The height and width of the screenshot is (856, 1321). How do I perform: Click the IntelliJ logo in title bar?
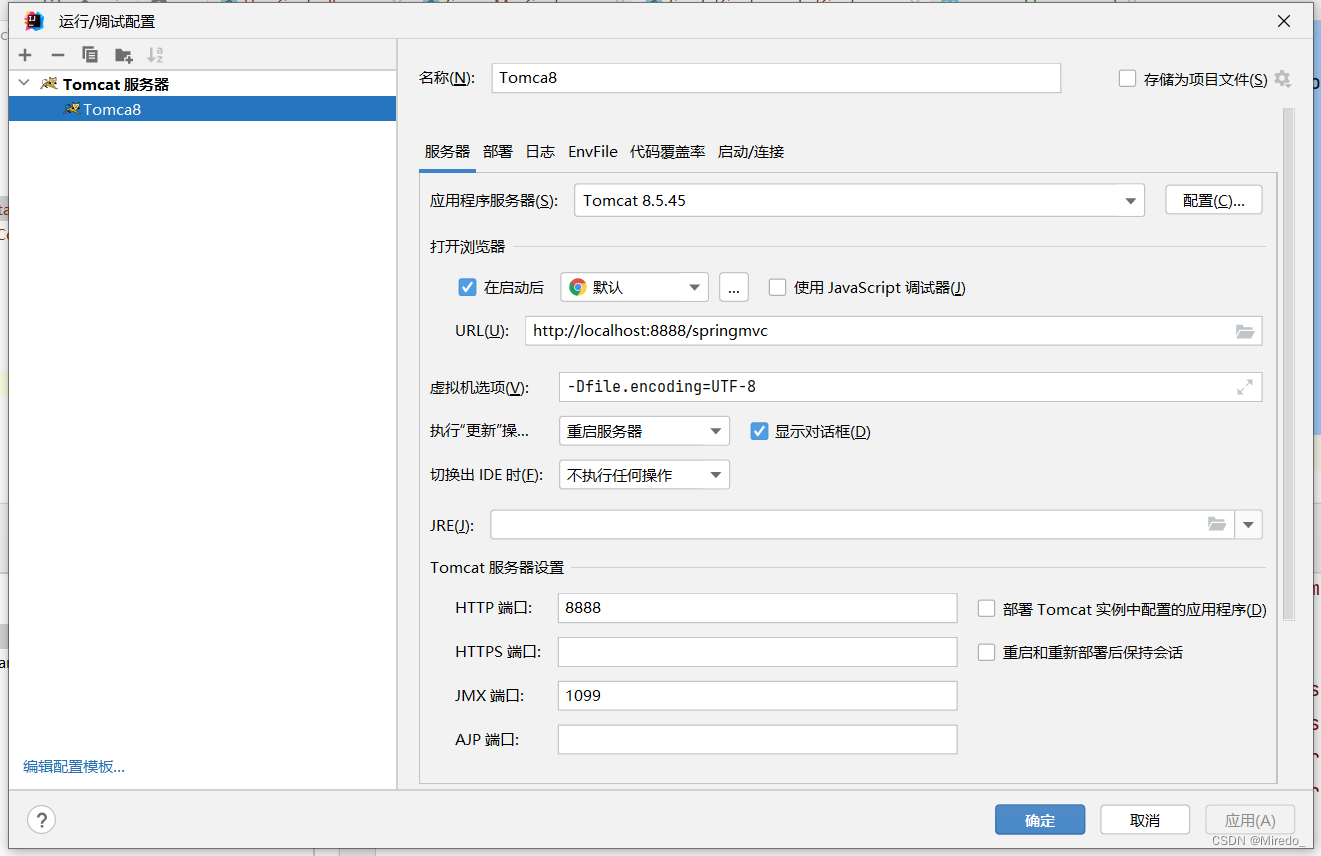34,21
